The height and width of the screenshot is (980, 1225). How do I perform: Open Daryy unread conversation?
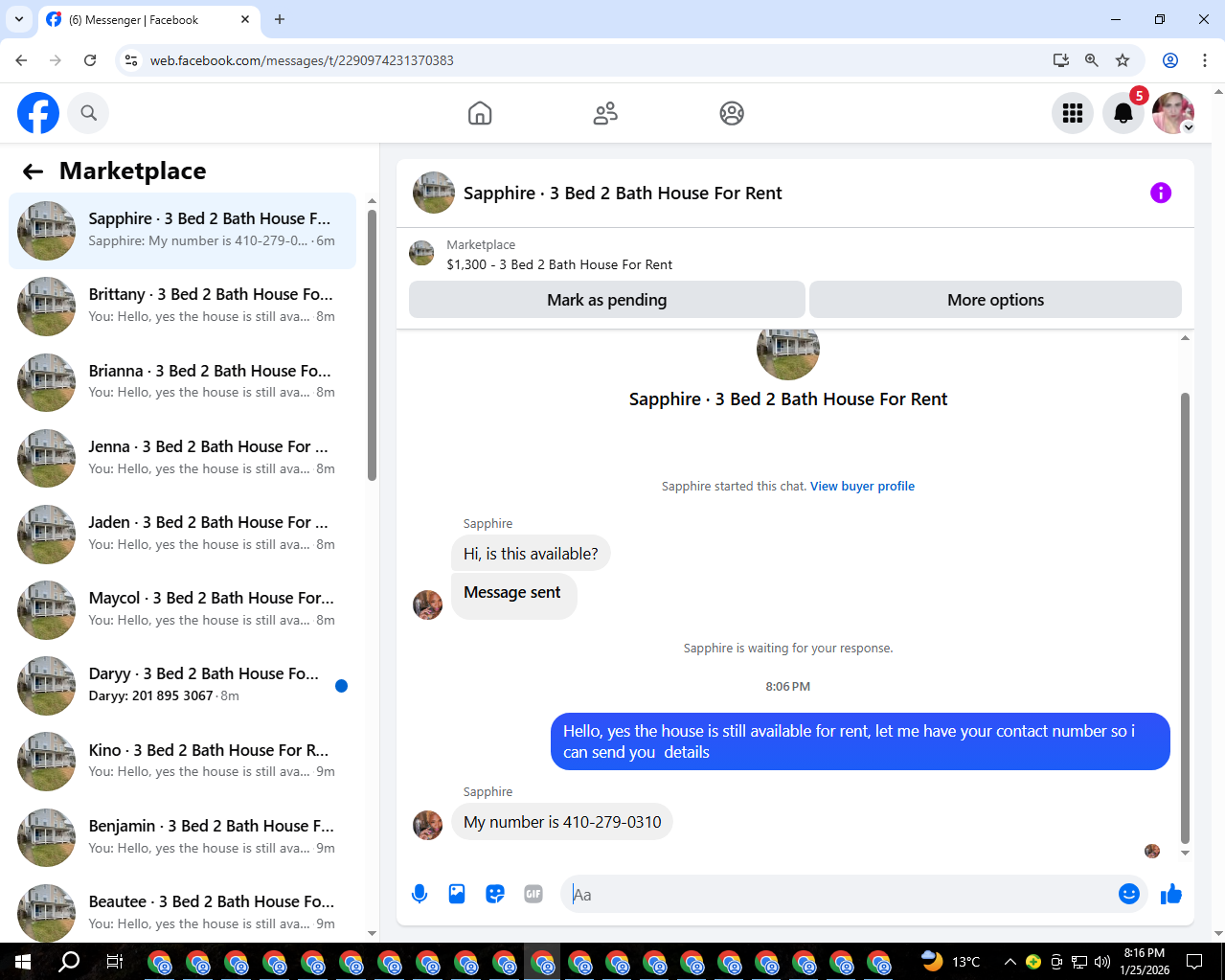pyautogui.click(x=182, y=686)
